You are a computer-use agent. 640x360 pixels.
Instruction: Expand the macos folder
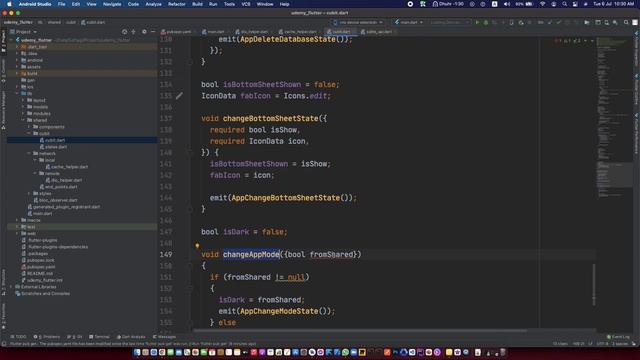tap(17, 220)
